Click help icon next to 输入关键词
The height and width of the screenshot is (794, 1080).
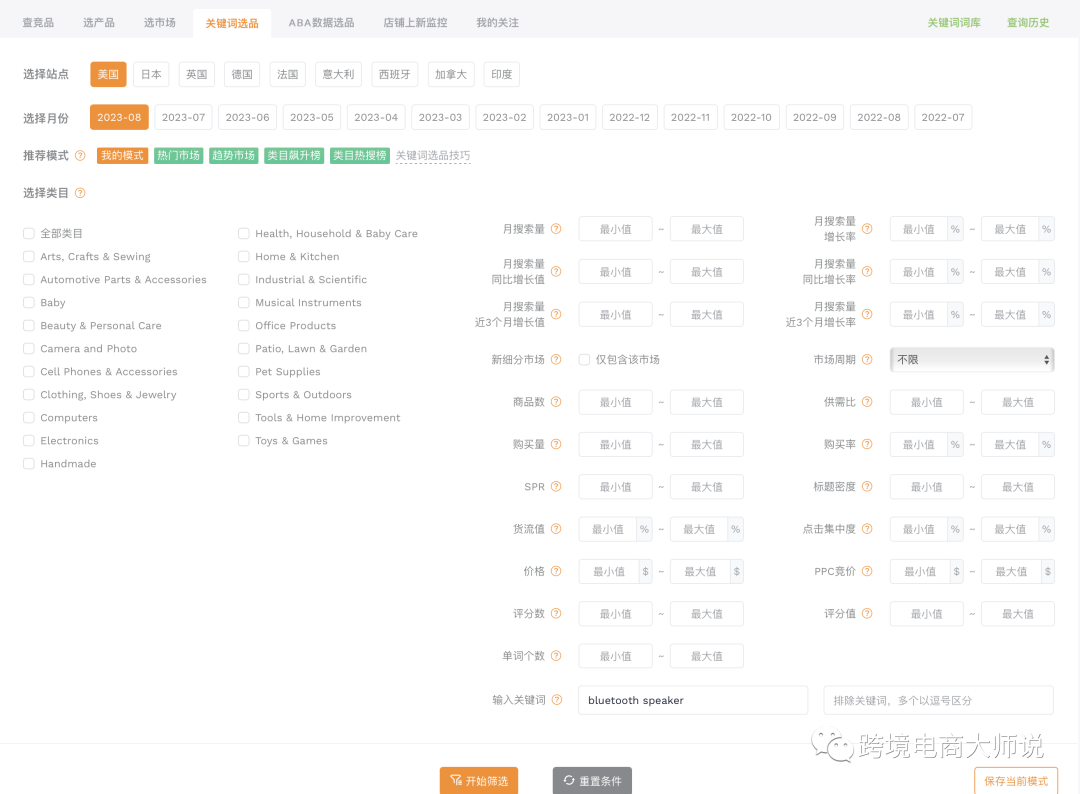556,700
